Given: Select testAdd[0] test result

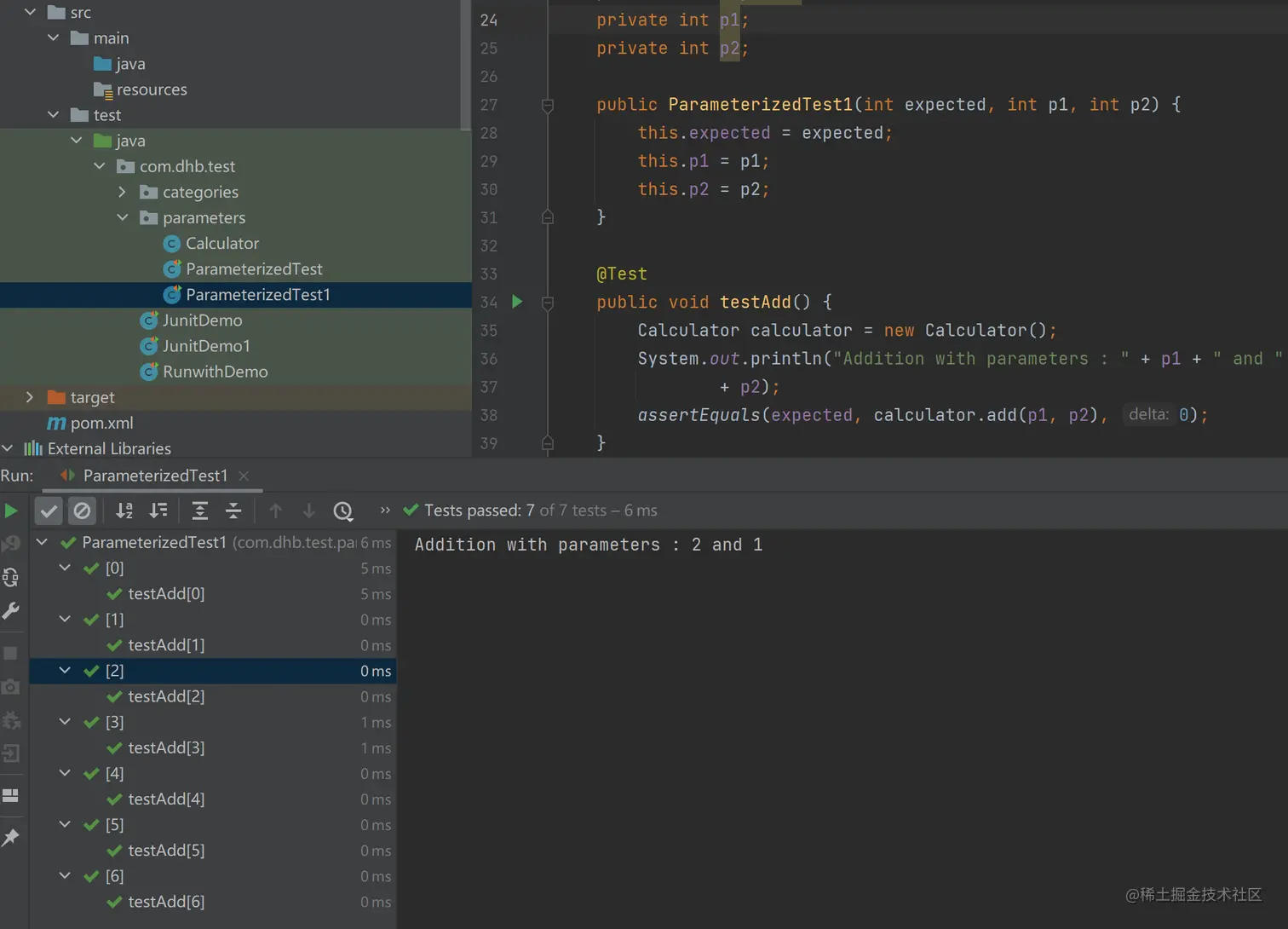Looking at the screenshot, I should 166,593.
